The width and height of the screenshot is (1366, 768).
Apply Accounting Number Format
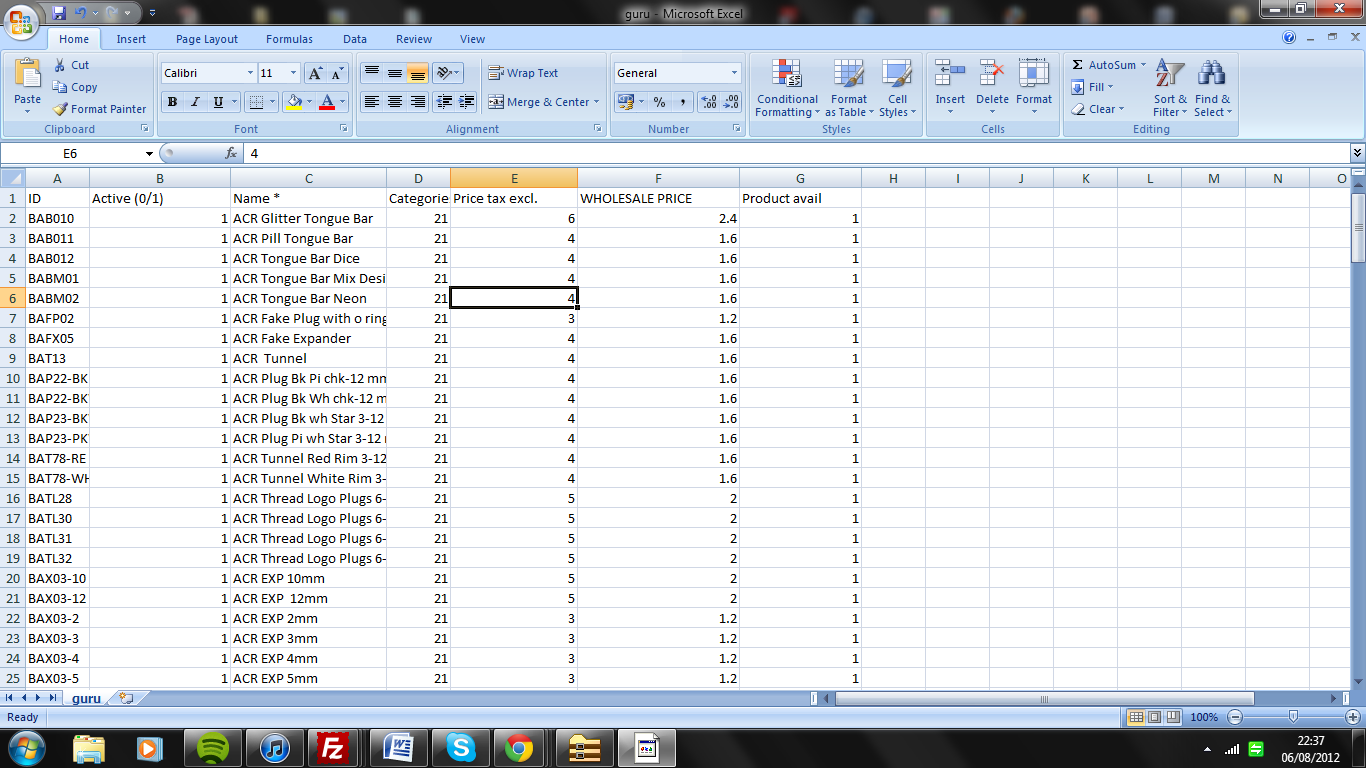pyautogui.click(x=625, y=102)
